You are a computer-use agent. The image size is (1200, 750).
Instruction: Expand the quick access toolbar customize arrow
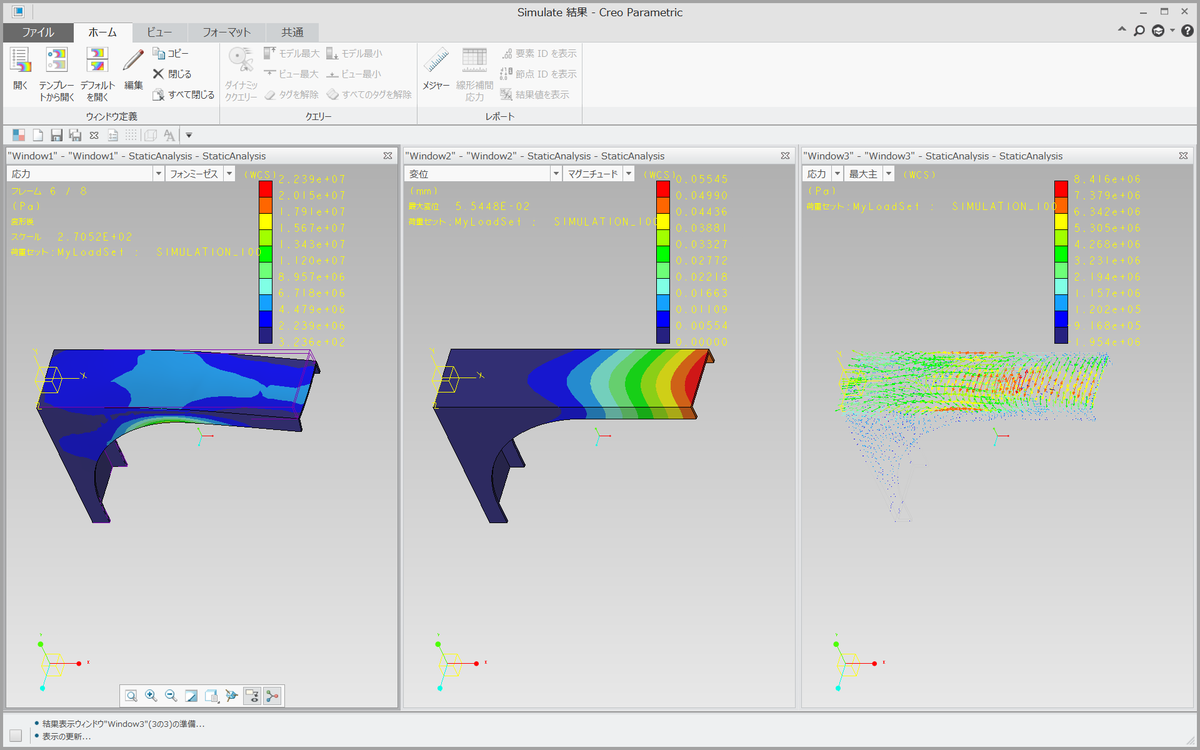pos(188,135)
